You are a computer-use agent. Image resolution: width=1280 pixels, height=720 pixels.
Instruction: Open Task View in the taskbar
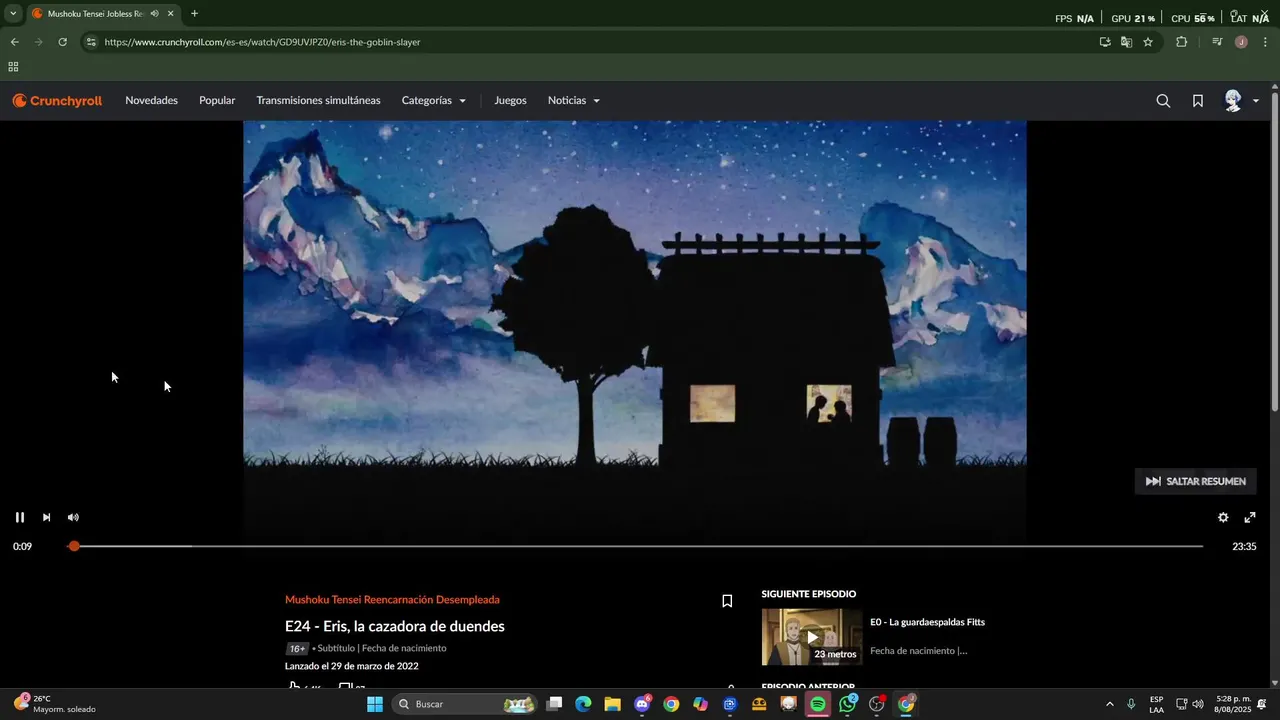tap(554, 704)
